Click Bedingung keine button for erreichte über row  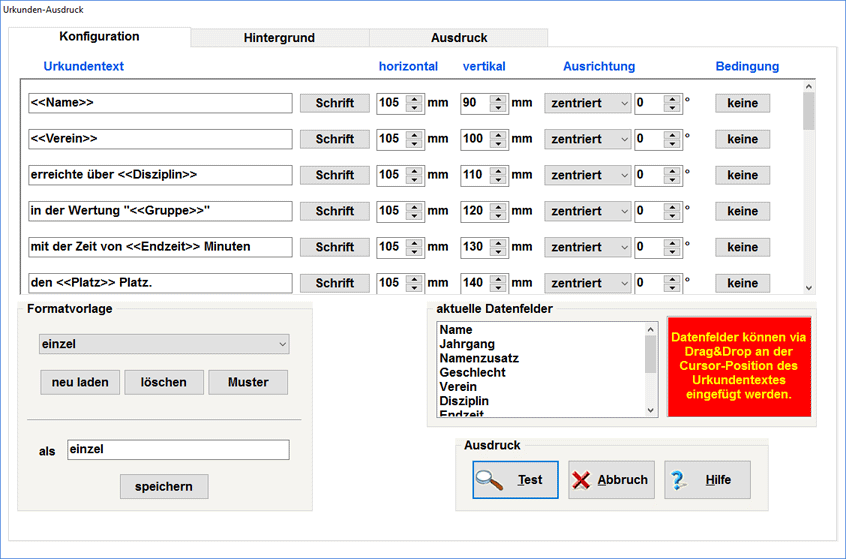[x=742, y=175]
